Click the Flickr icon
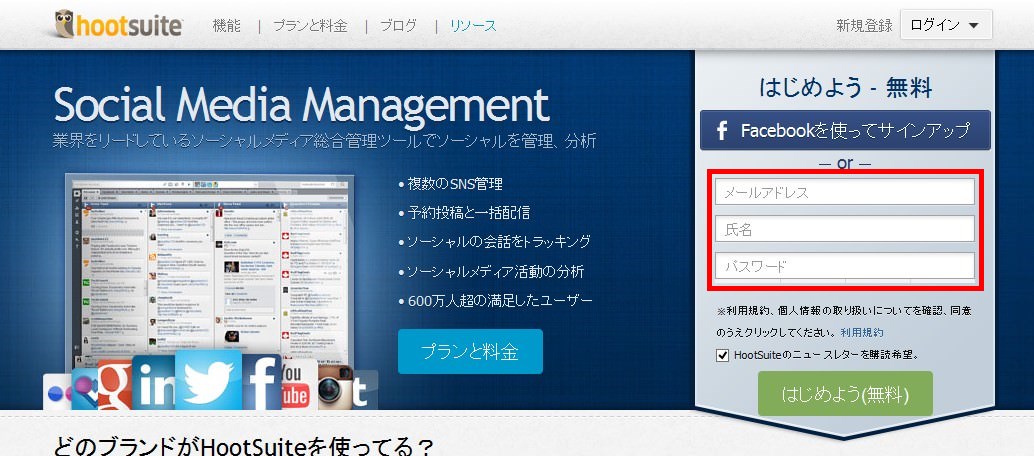Image resolution: width=1034 pixels, height=456 pixels. [x=57, y=392]
